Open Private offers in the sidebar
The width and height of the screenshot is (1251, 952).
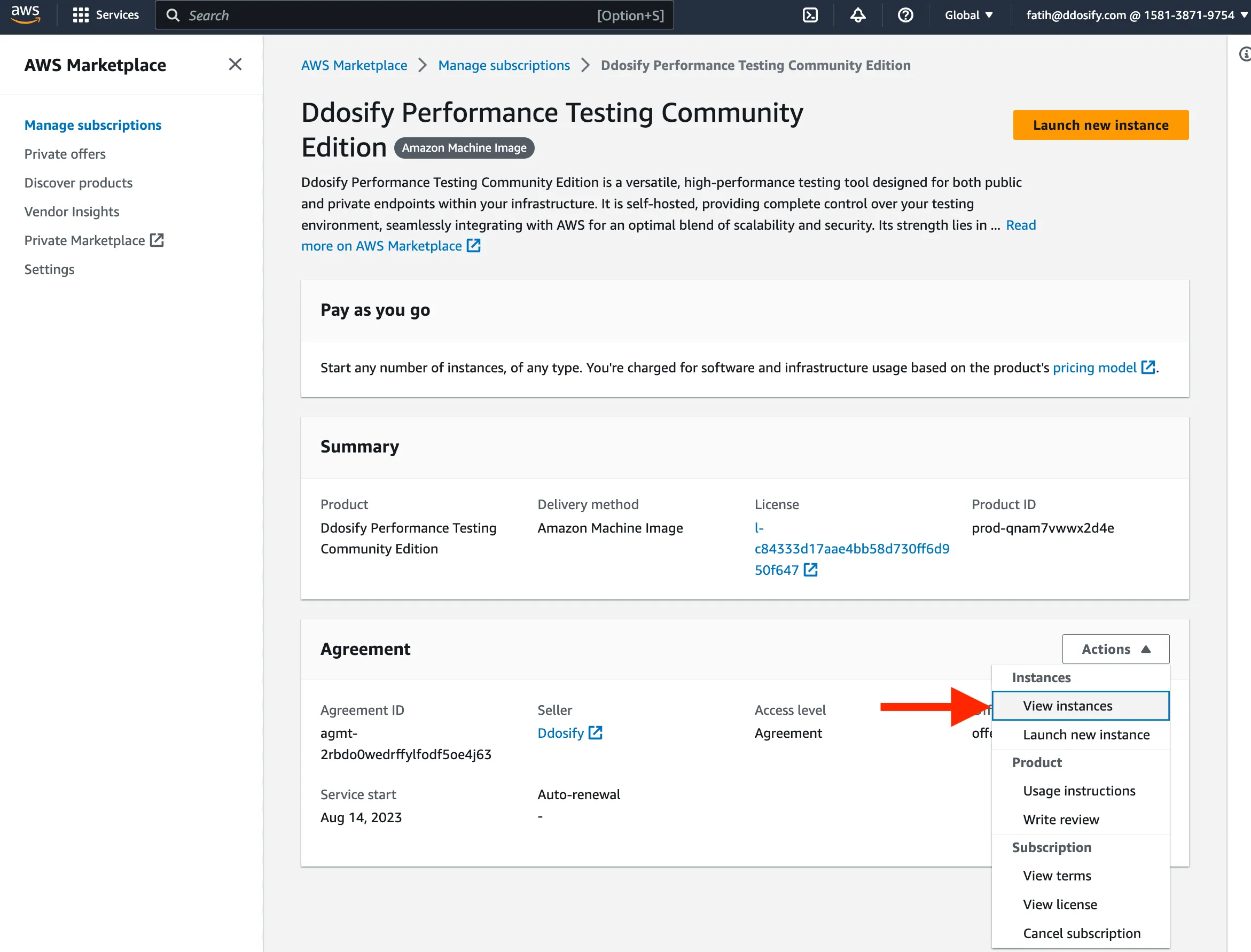coord(65,154)
